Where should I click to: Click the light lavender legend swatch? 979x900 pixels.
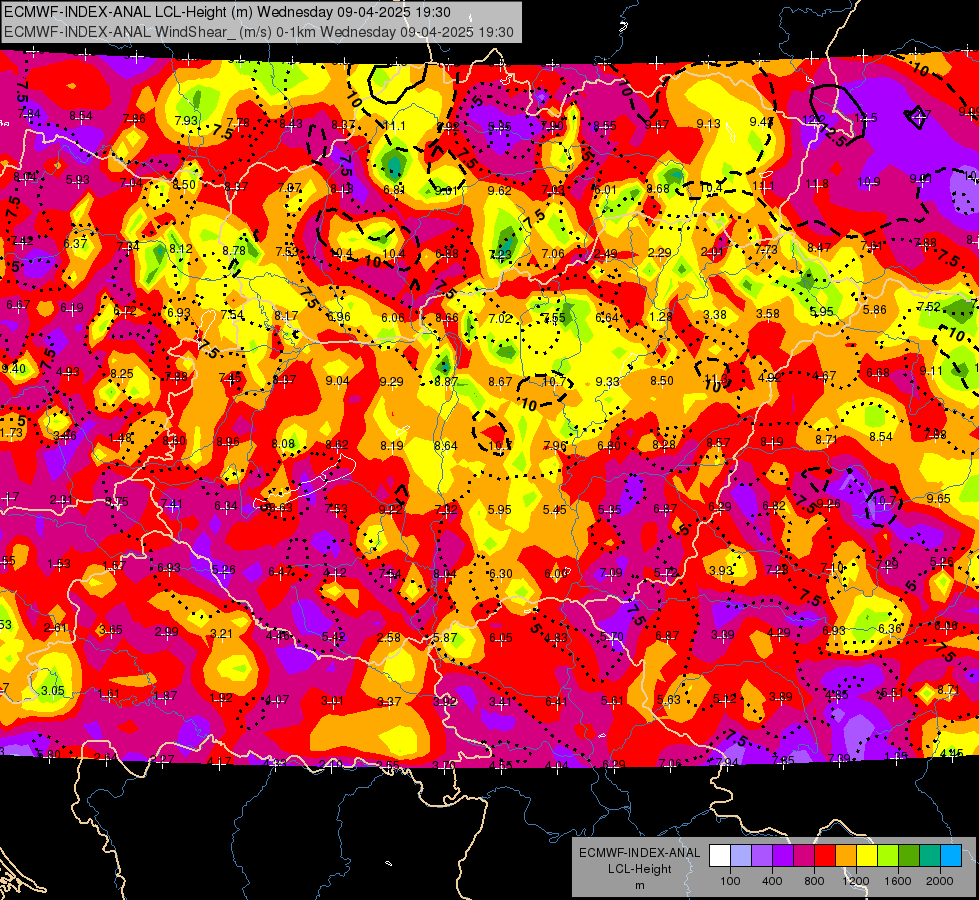[x=741, y=856]
